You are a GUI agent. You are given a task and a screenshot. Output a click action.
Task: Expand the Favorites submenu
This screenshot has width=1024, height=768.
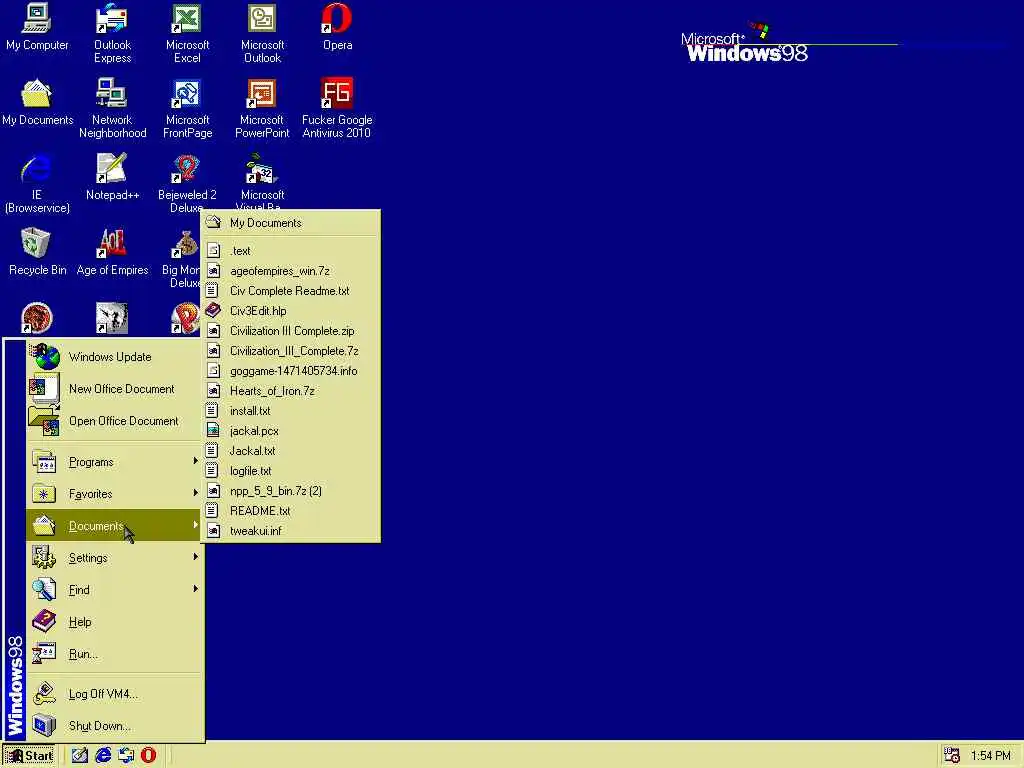[x=114, y=494]
